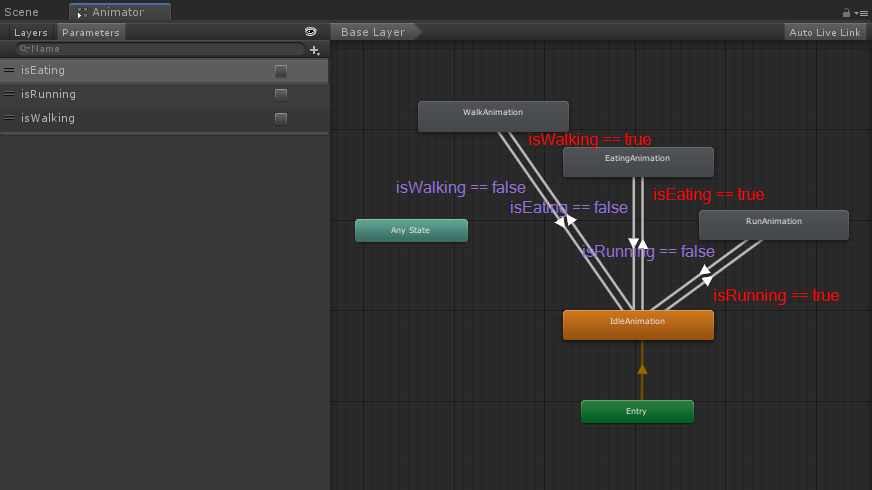Select the teal Any State node
The height and width of the screenshot is (490, 872).
411,230
